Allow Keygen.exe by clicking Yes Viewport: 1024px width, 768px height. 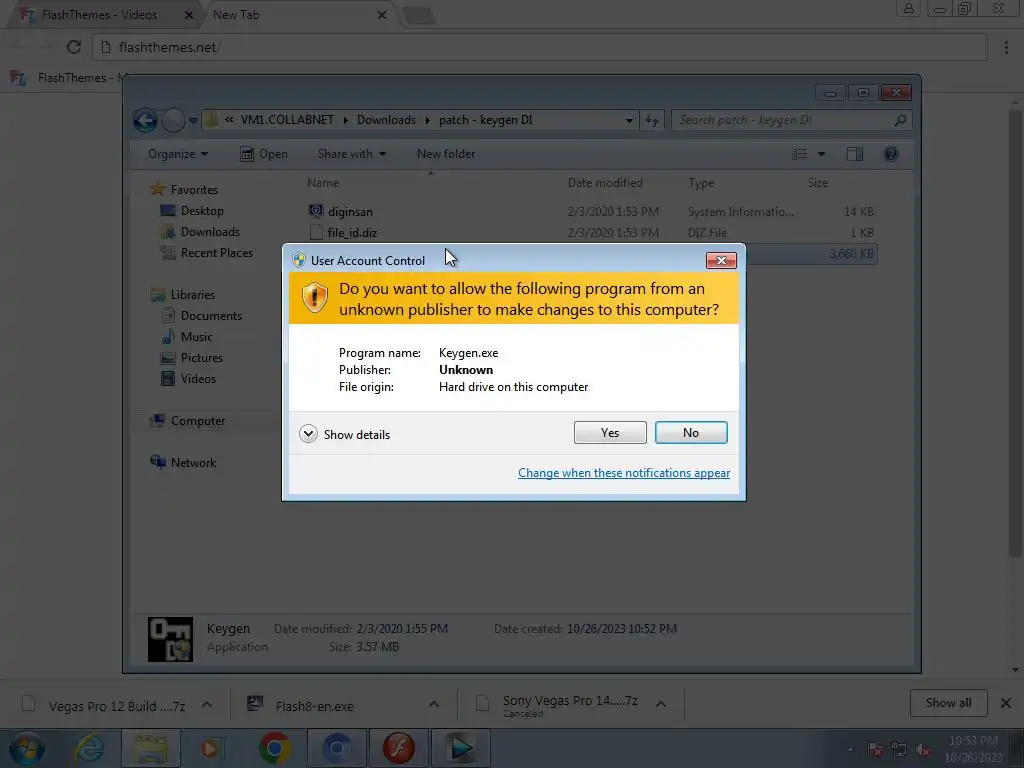[610, 432]
